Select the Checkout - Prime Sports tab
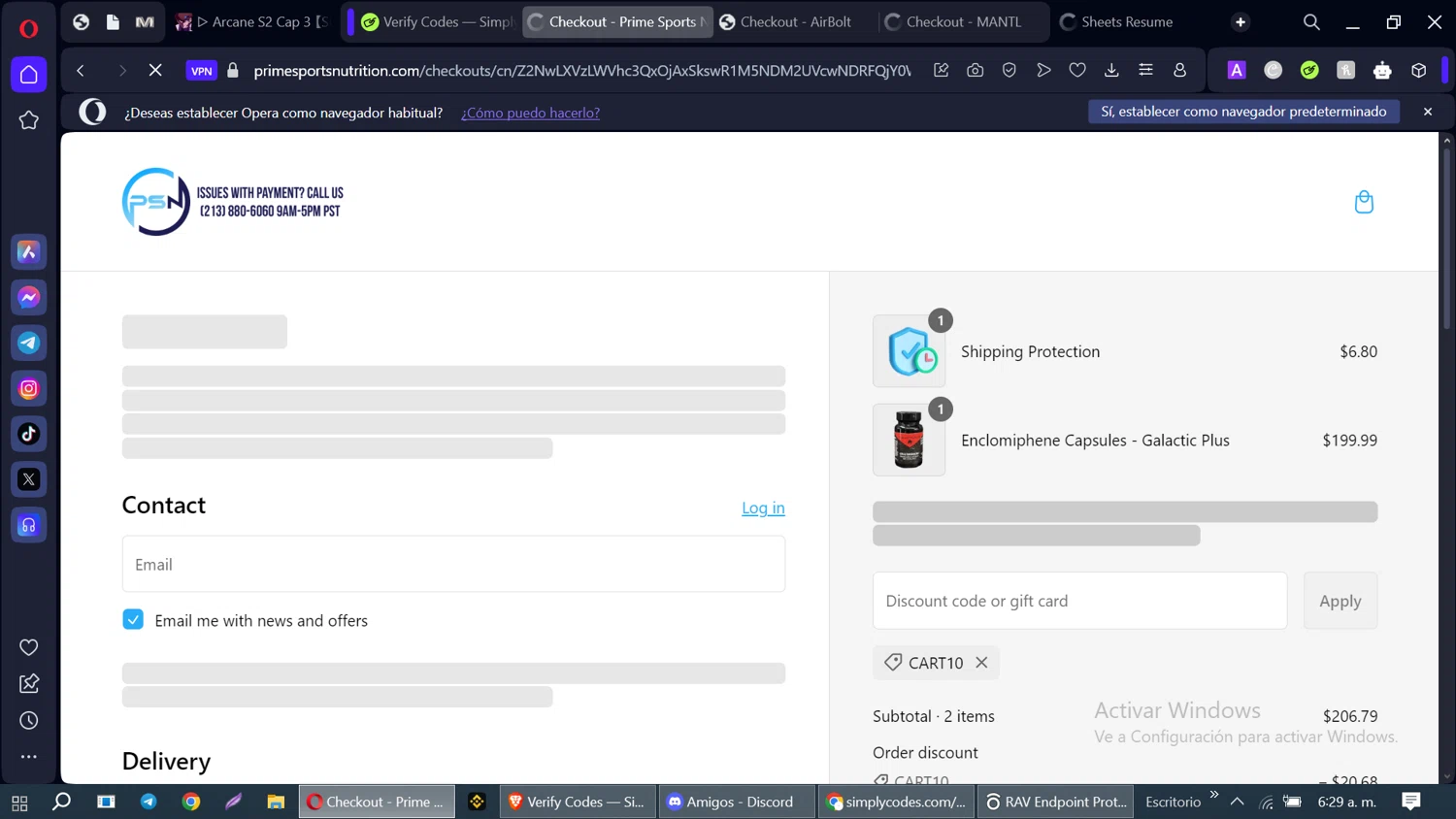The width and height of the screenshot is (1456, 819). pyautogui.click(x=617, y=21)
